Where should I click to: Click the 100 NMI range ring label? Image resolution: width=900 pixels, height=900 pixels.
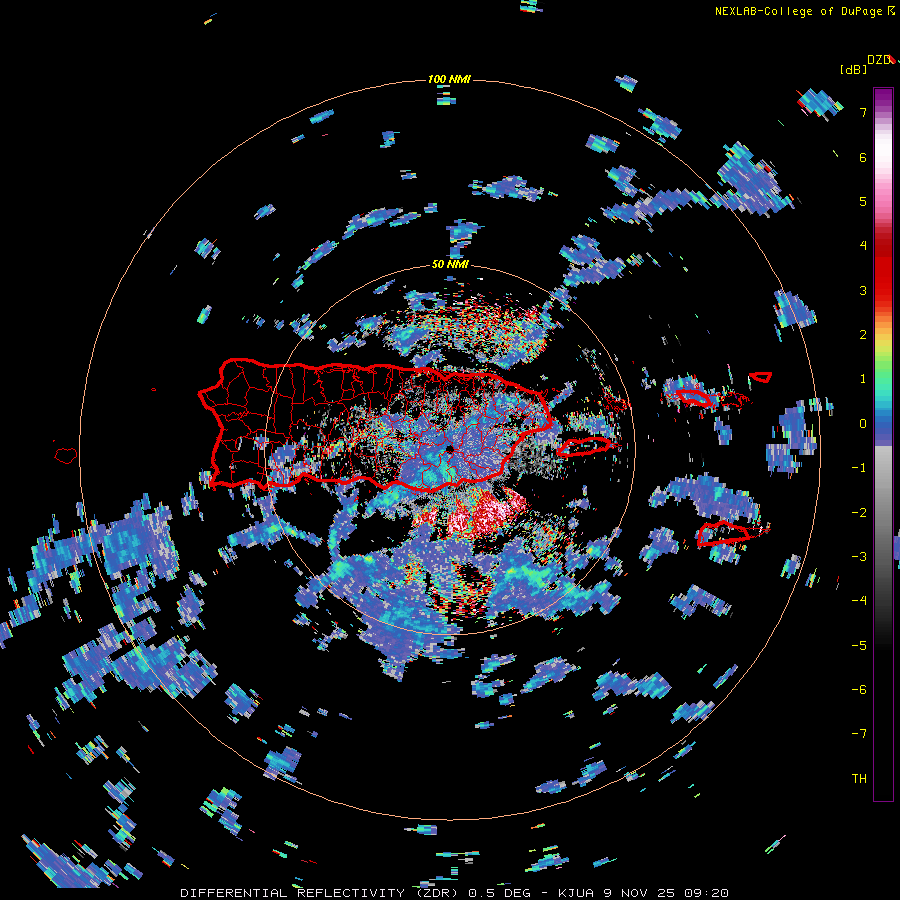(449, 79)
